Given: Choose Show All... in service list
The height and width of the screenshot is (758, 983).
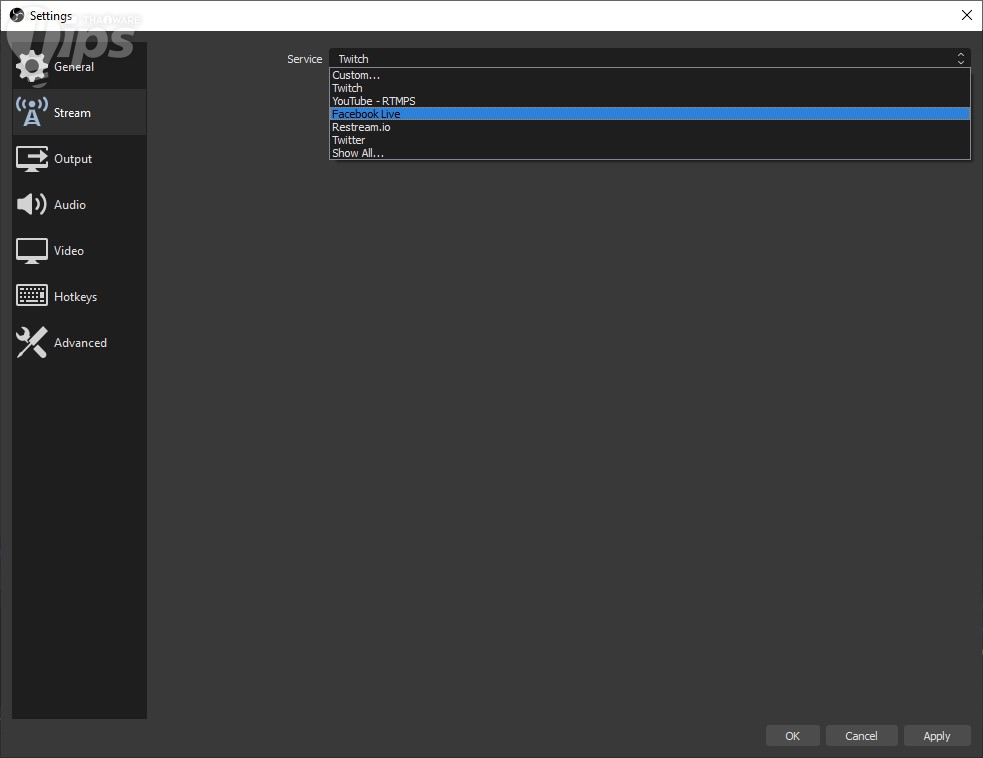Looking at the screenshot, I should [x=649, y=153].
